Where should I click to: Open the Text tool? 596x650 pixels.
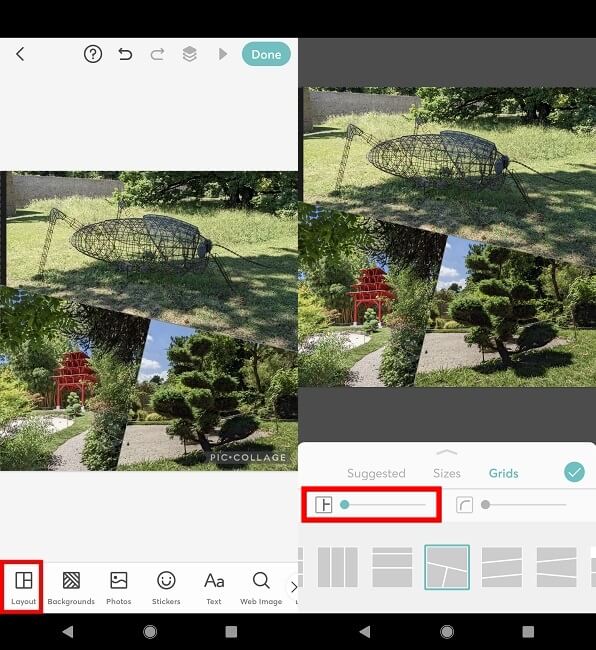[214, 587]
